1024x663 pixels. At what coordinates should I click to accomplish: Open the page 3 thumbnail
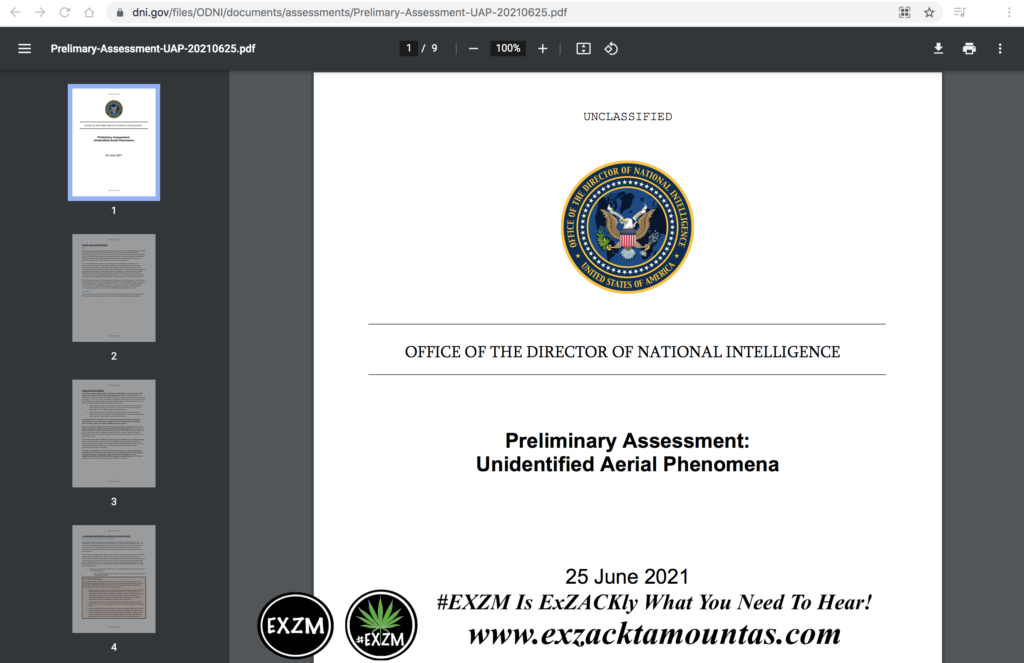pos(114,433)
